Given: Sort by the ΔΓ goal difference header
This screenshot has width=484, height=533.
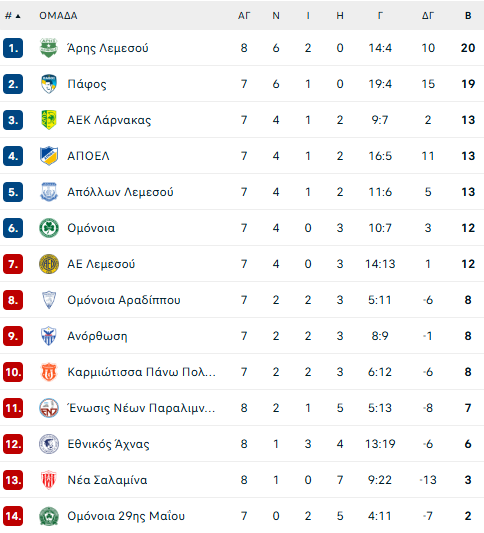Looking at the screenshot, I should 428,16.
